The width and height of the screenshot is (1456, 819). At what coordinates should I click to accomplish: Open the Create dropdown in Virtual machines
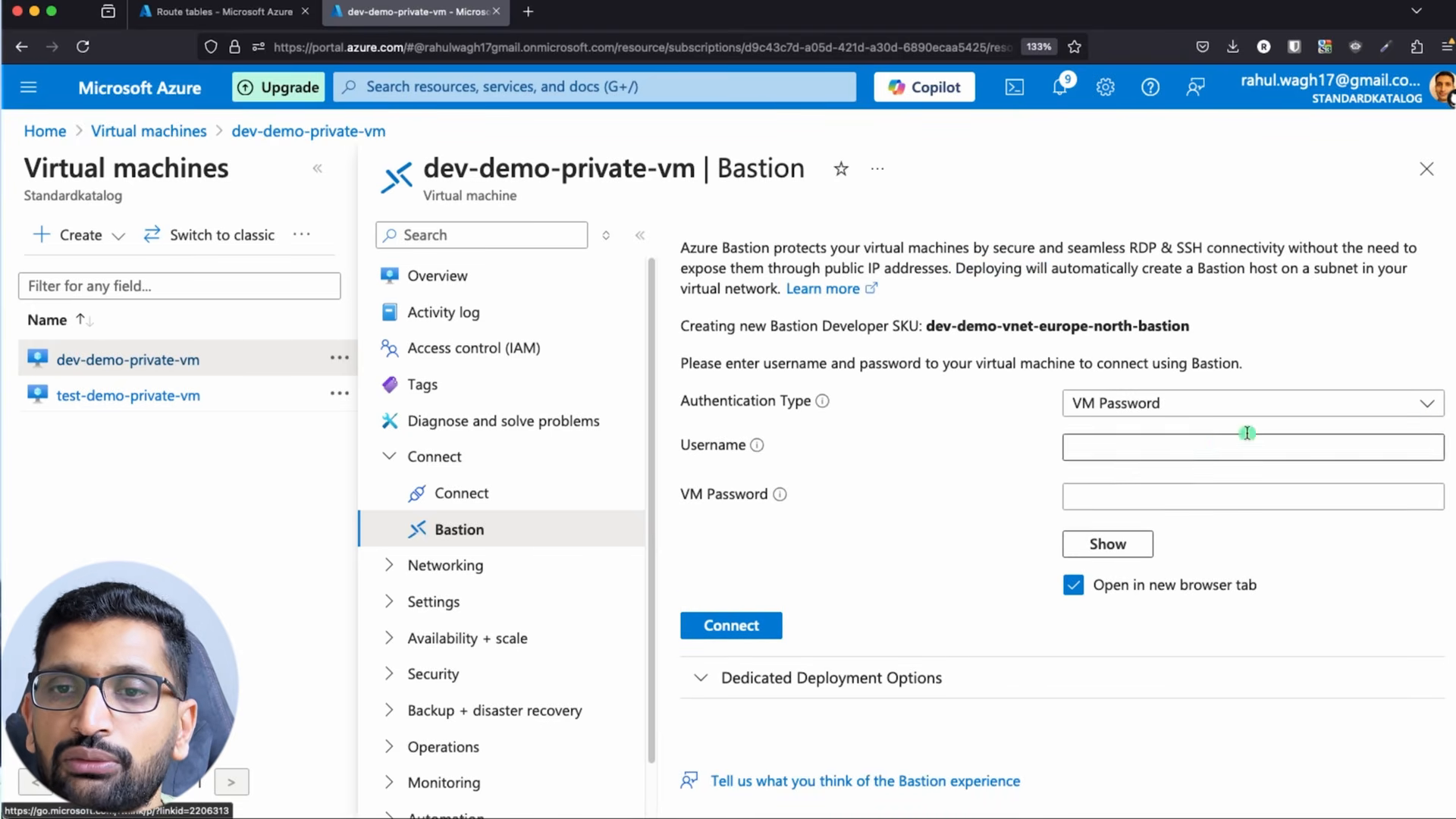[79, 235]
